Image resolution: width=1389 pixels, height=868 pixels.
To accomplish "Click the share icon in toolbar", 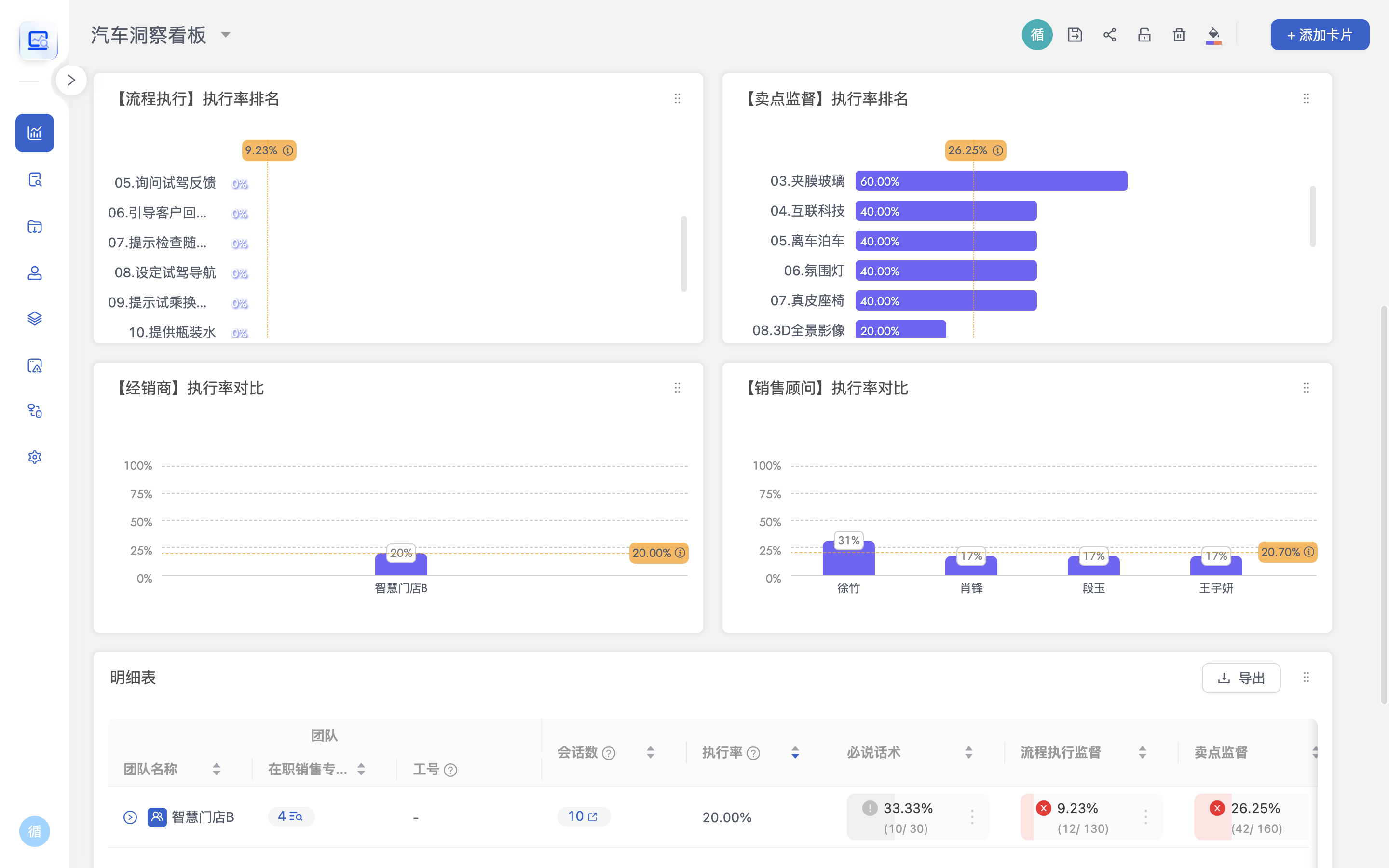I will [1109, 35].
